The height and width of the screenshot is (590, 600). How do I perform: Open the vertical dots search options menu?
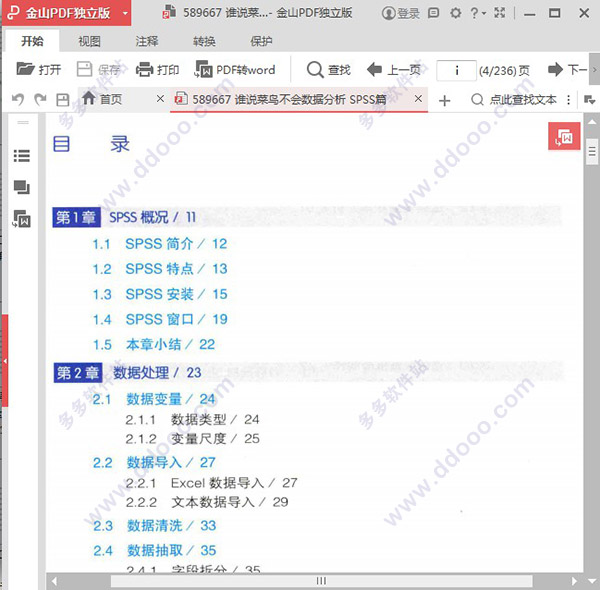pos(569,99)
